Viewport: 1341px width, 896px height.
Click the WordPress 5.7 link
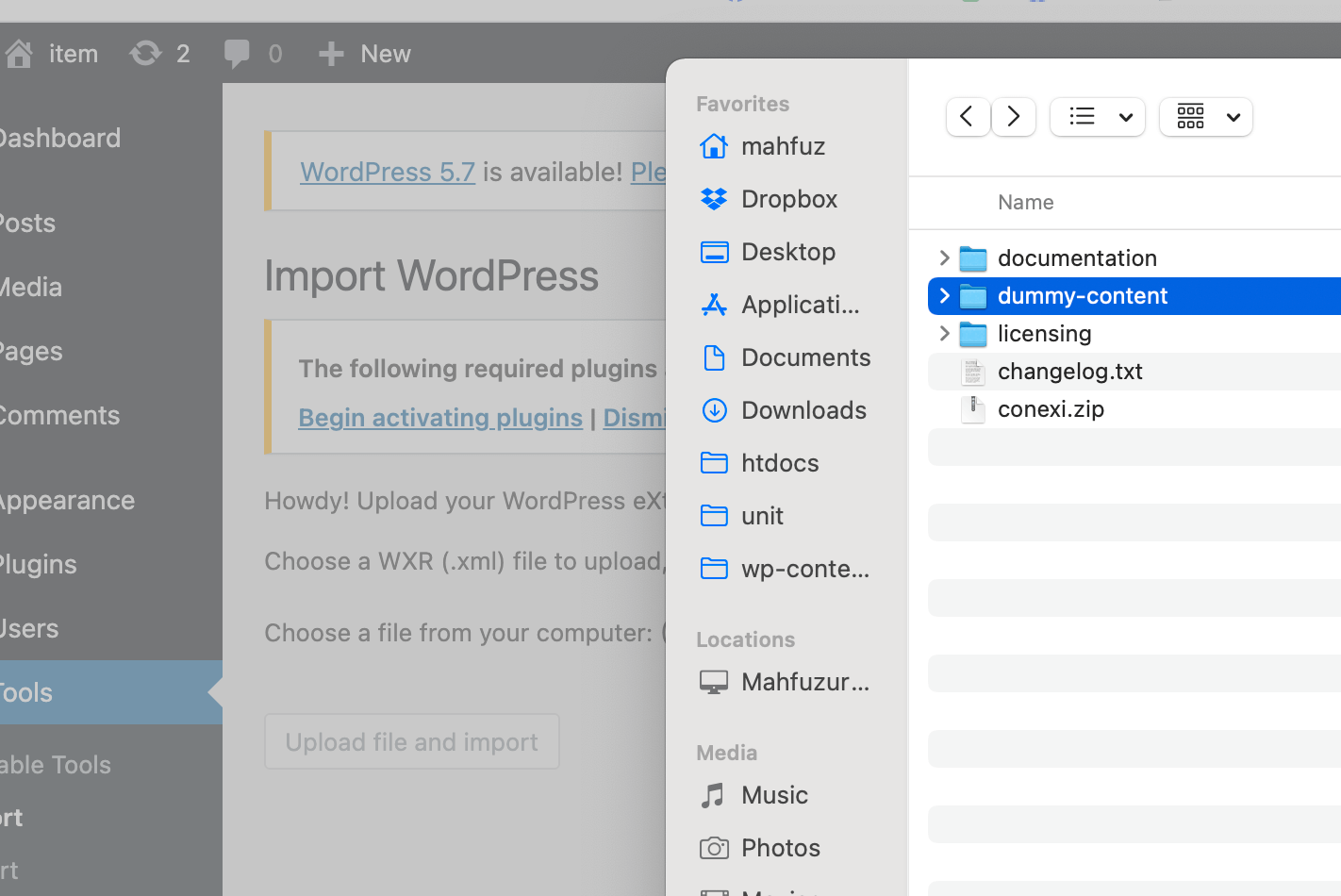pos(388,172)
